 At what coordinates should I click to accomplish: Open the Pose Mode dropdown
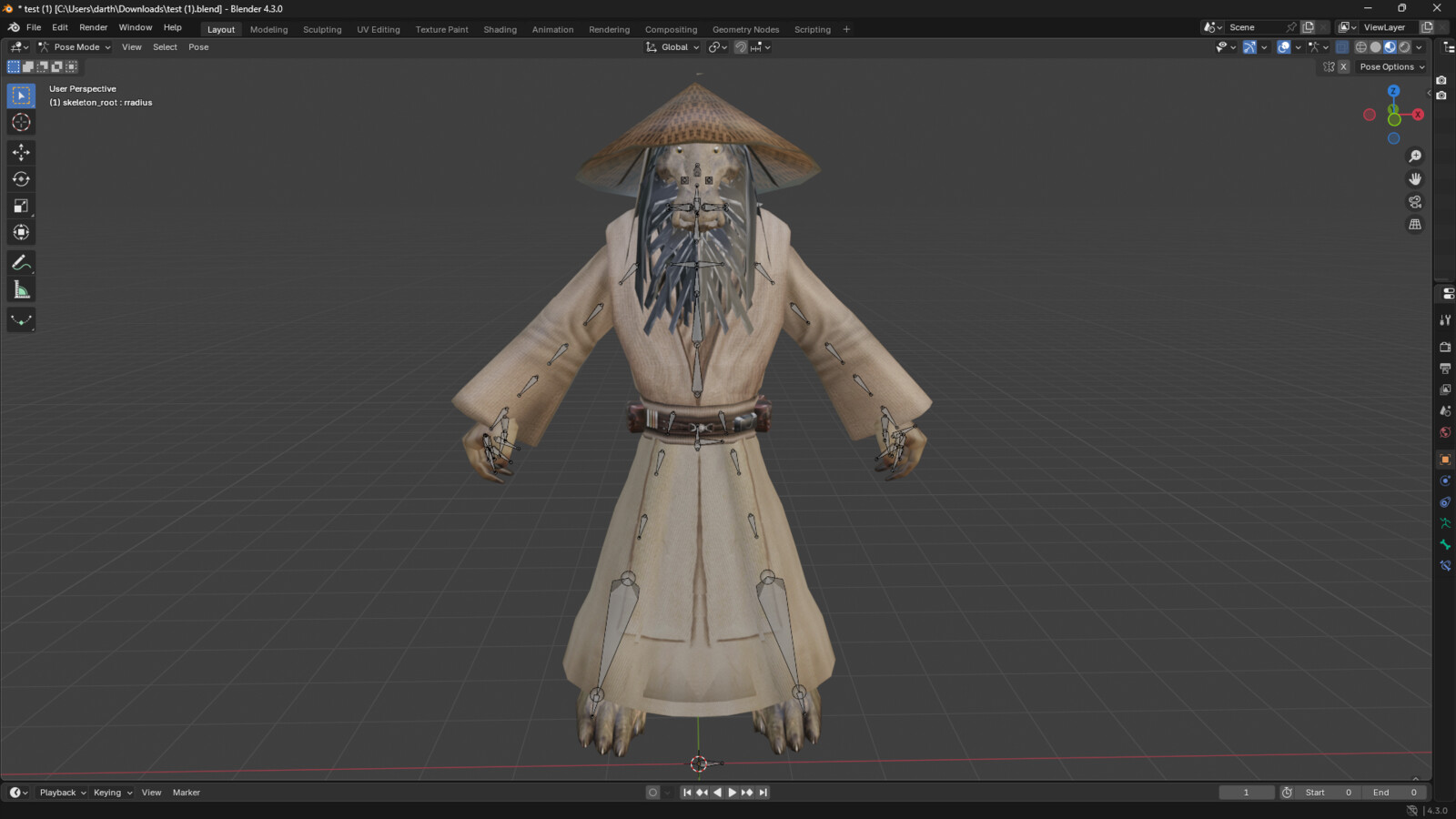pyautogui.click(x=75, y=47)
